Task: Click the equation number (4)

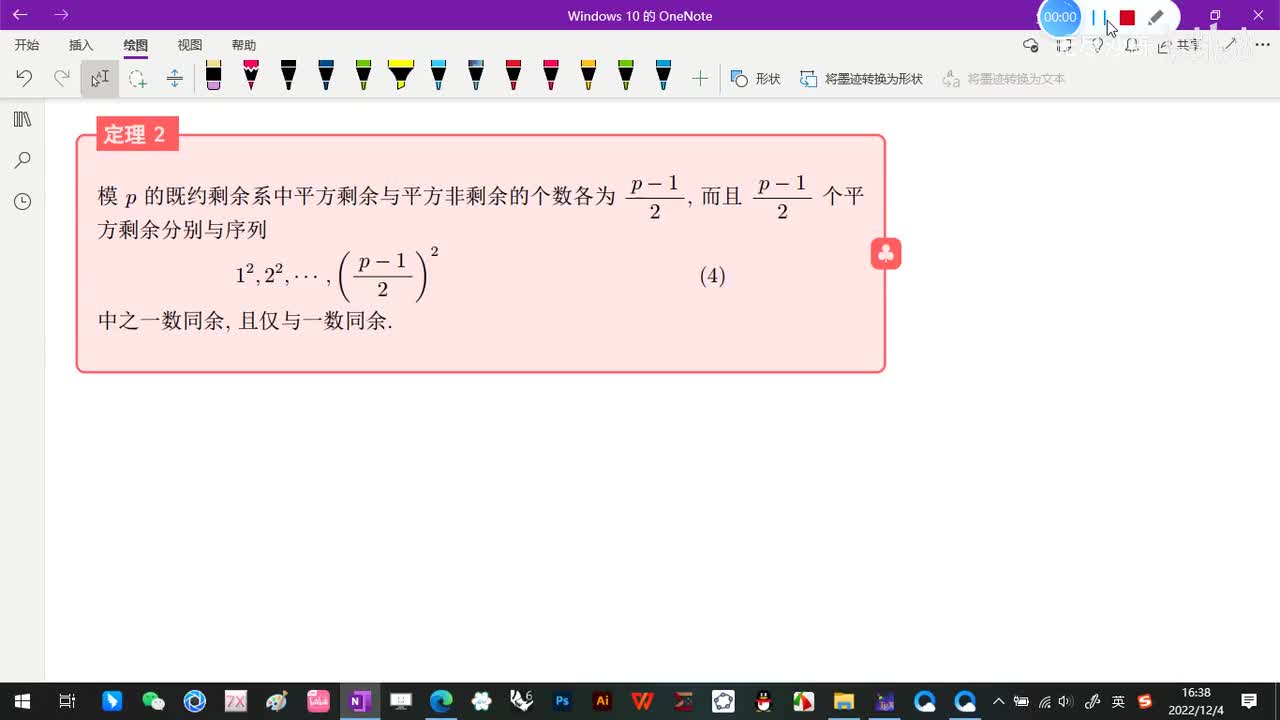Action: click(712, 276)
